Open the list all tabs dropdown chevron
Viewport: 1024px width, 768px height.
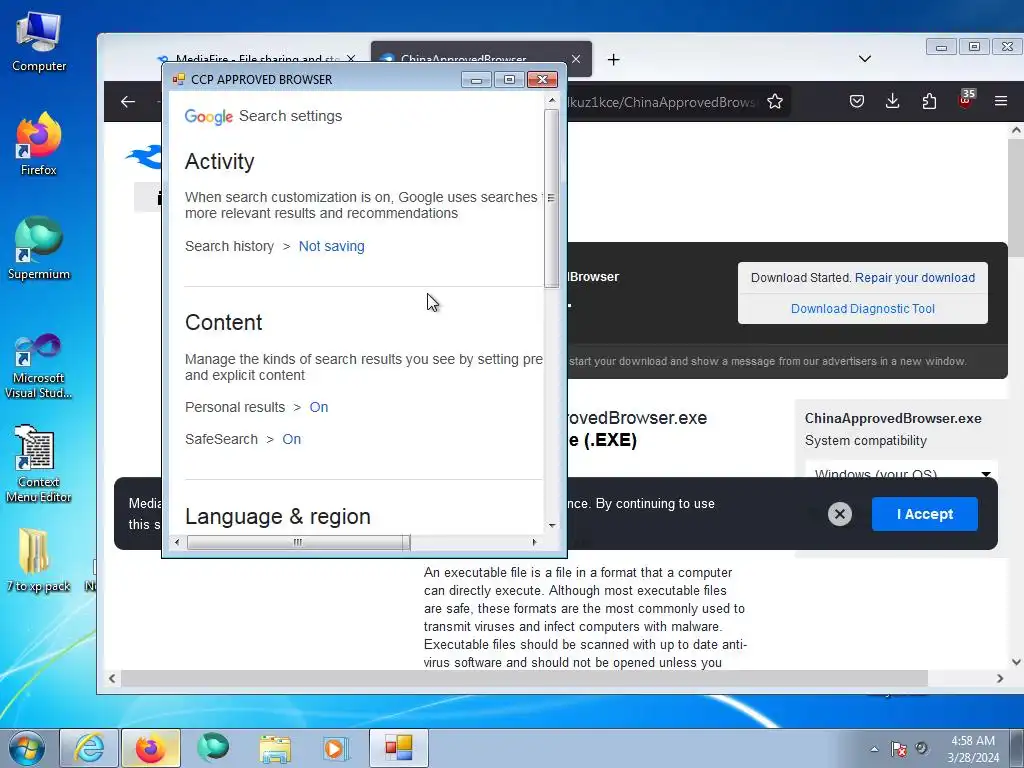point(865,59)
